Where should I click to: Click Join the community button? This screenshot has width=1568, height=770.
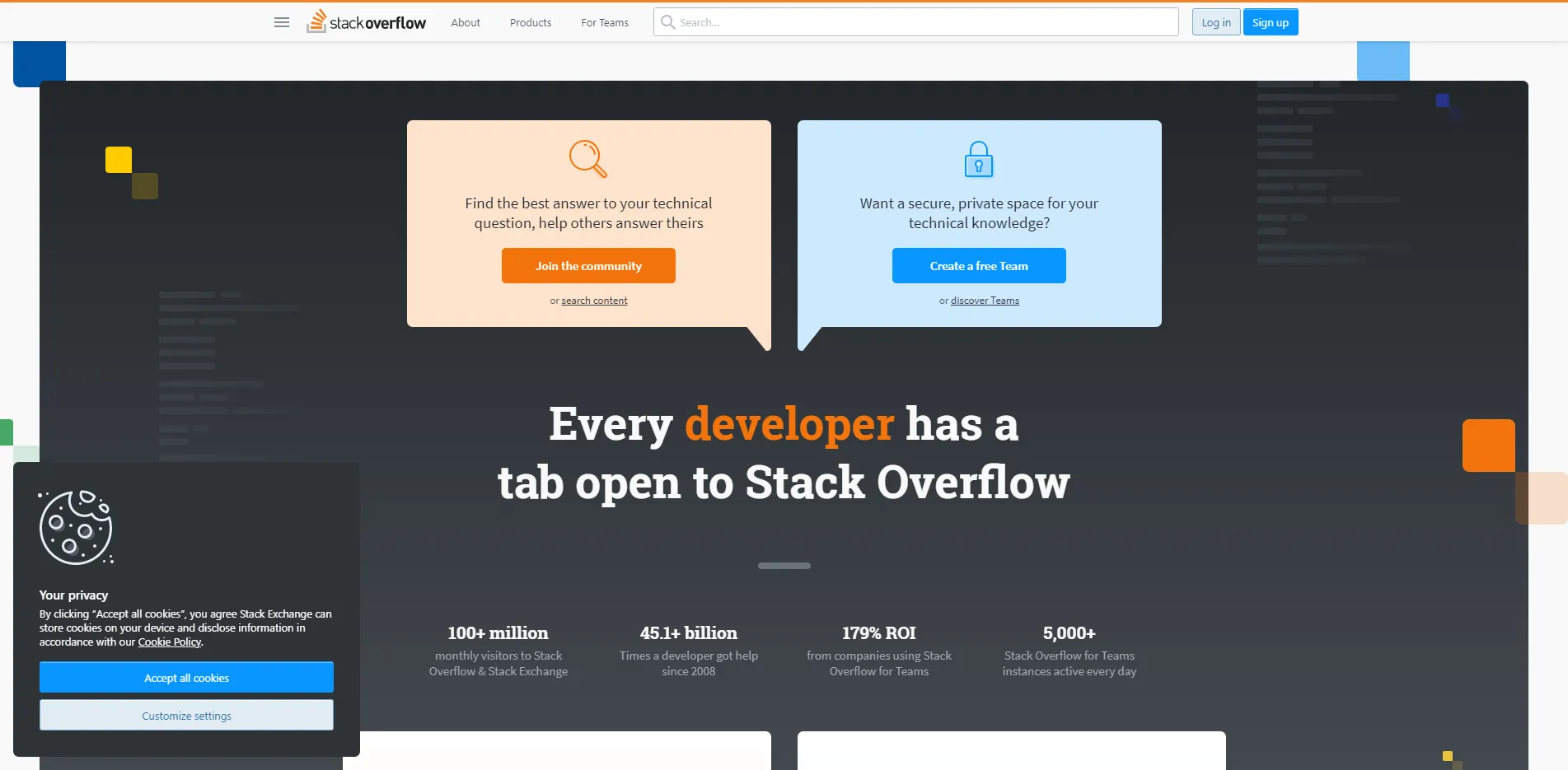pos(588,266)
